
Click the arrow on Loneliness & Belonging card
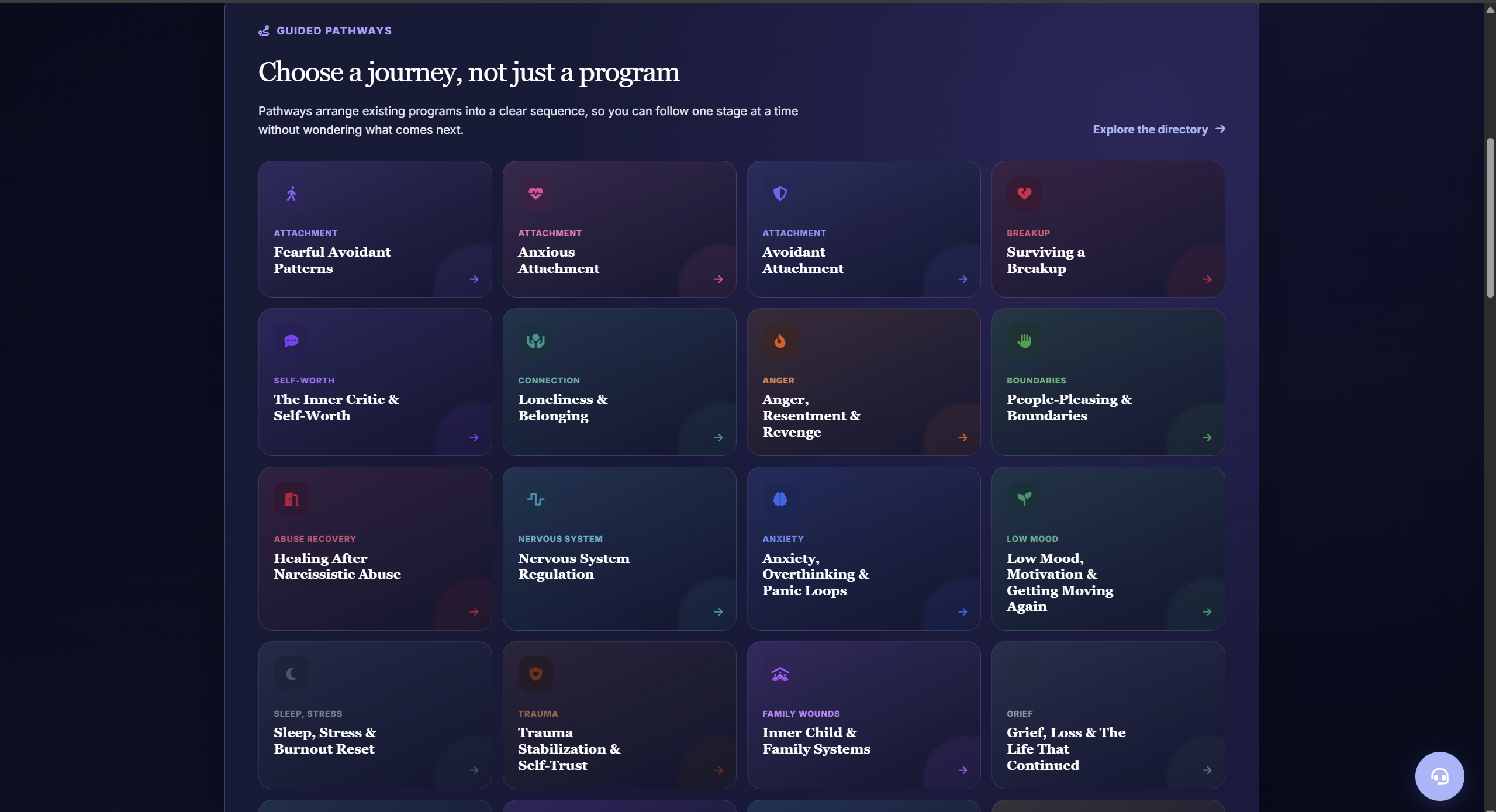click(718, 438)
